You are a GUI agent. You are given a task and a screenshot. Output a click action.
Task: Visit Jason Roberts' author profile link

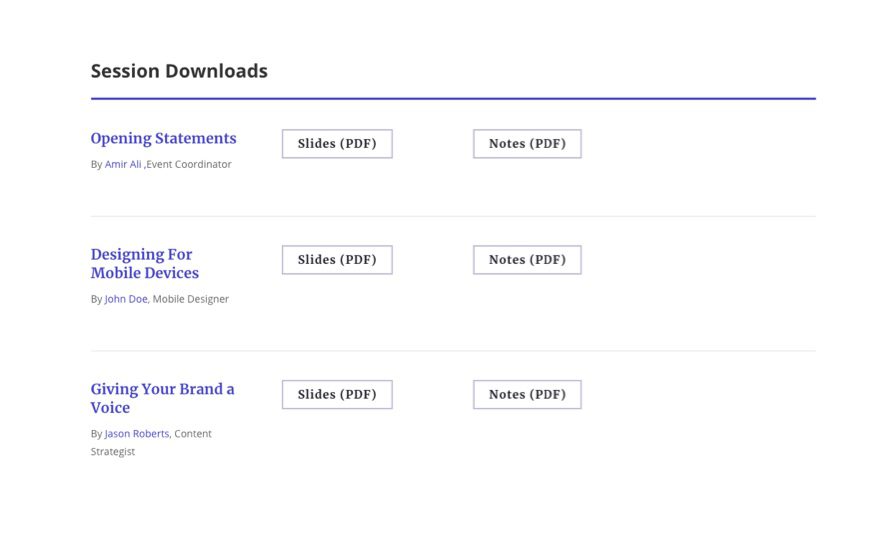pyautogui.click(x=137, y=434)
